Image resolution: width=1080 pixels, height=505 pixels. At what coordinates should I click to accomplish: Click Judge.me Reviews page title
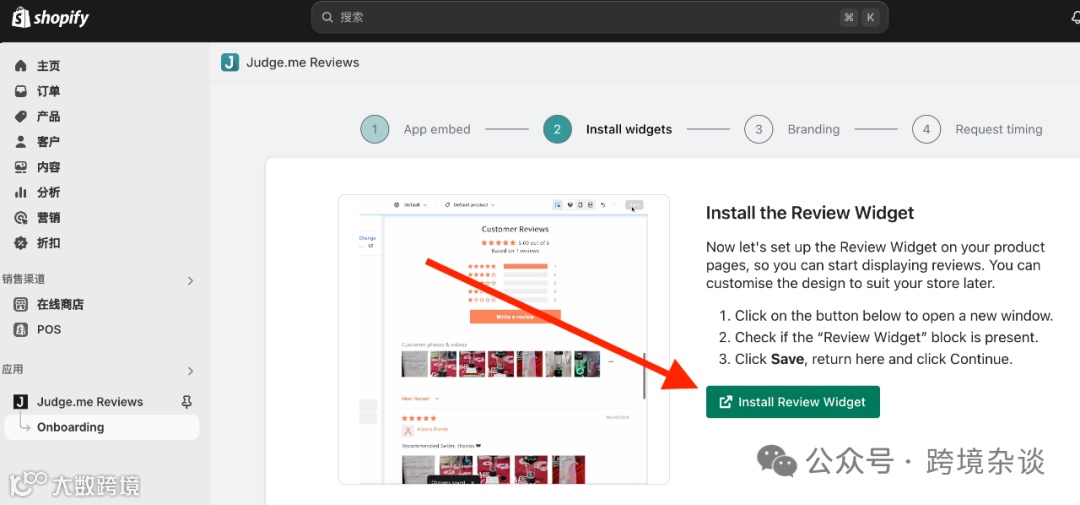[x=303, y=63]
